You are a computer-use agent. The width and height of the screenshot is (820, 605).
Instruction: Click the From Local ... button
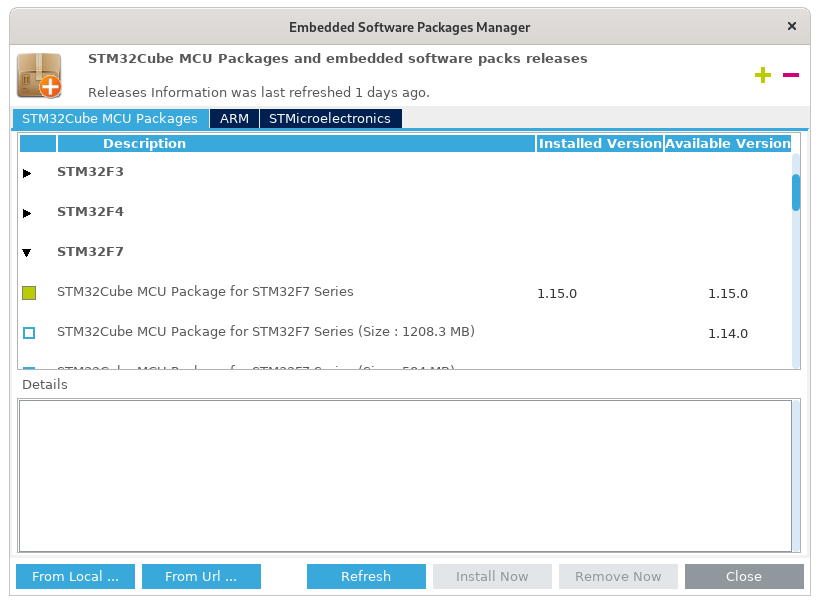coord(75,576)
